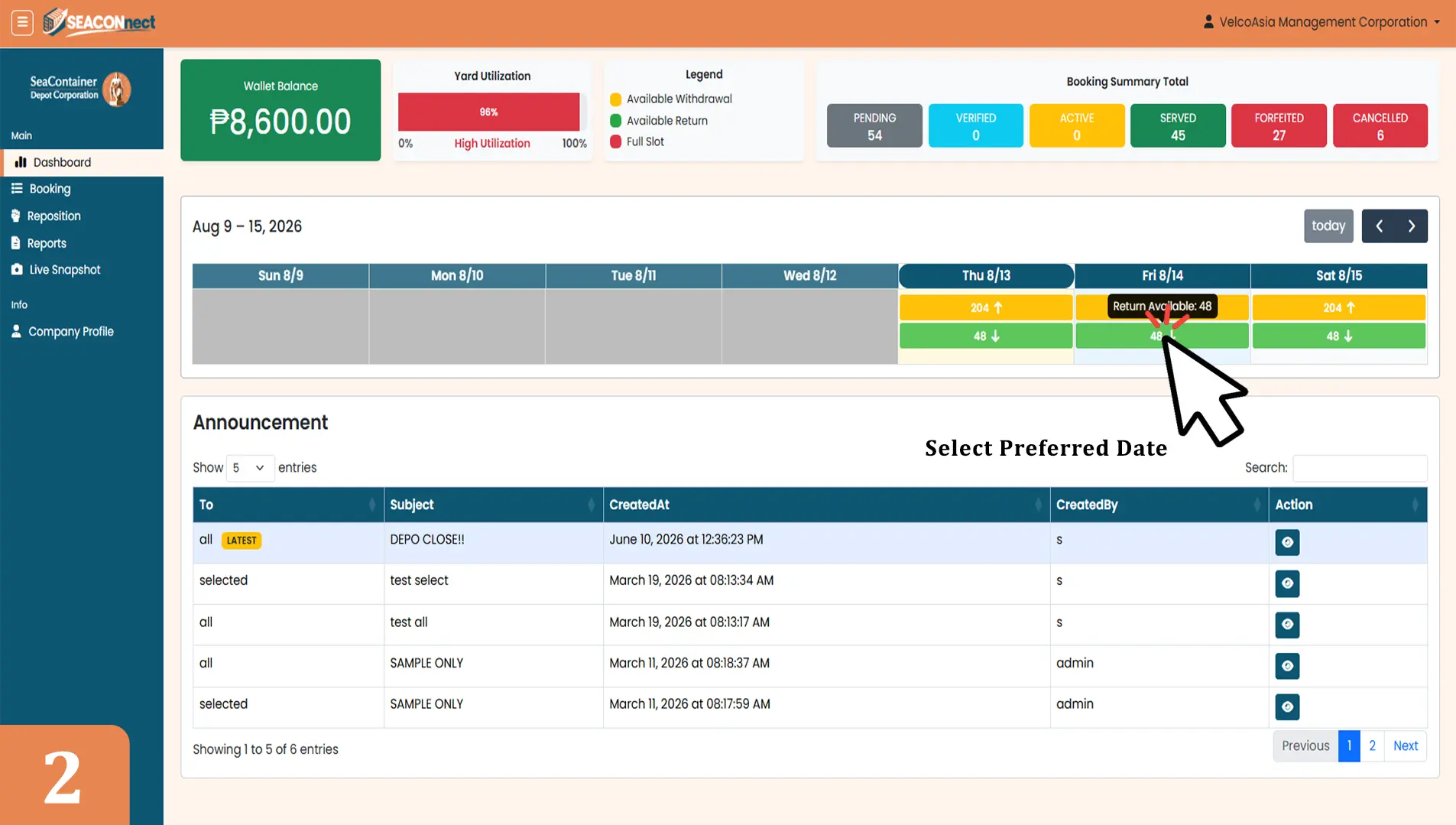Click the Wallet Balance card
Screen dimensions: 1456x825
(280, 110)
